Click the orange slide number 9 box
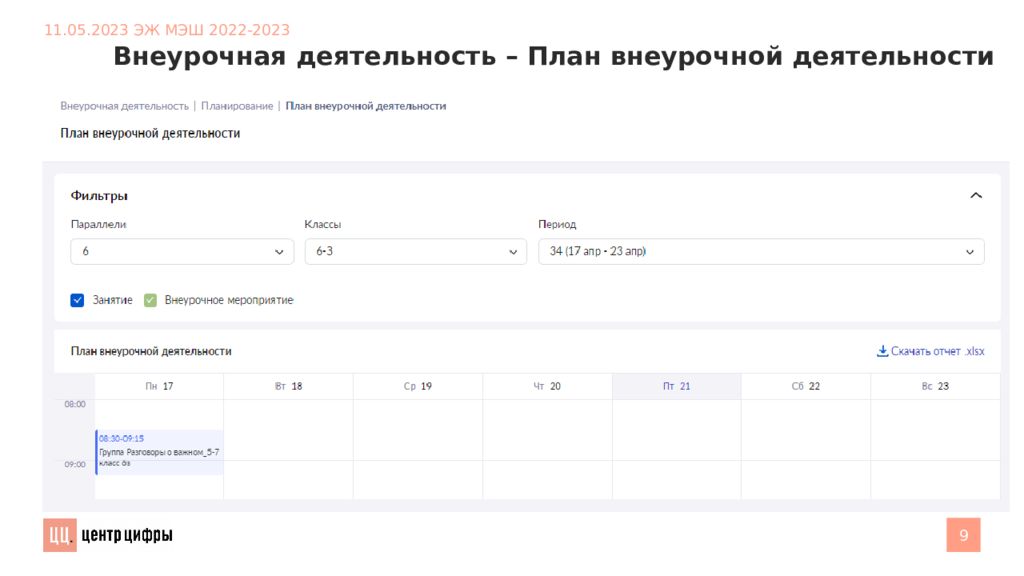 tap(963, 535)
